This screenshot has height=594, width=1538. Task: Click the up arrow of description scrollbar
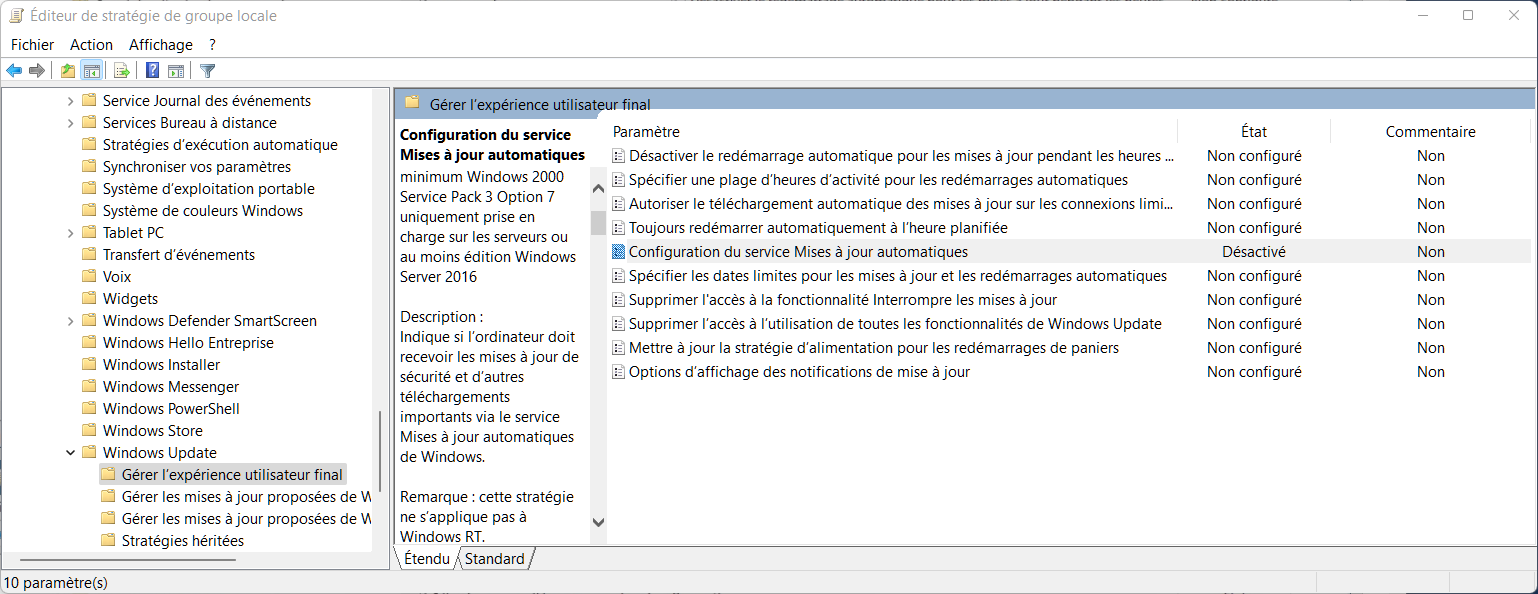(598, 188)
